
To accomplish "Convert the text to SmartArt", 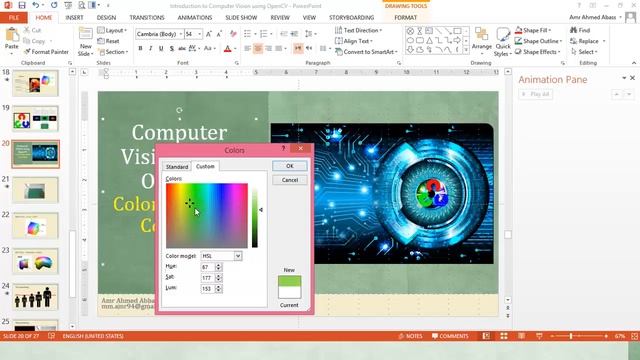I will [x=366, y=52].
